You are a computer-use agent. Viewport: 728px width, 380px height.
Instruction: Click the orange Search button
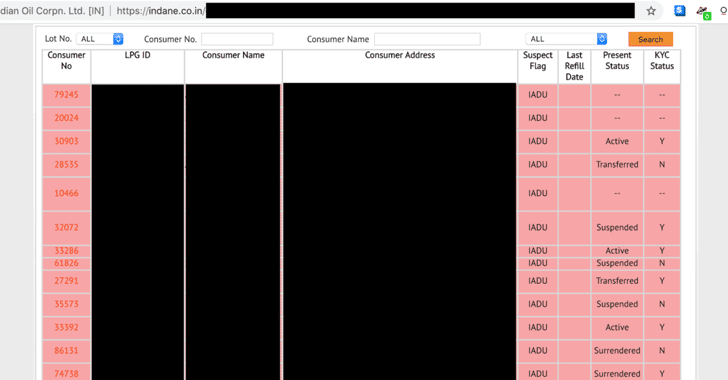(x=650, y=39)
